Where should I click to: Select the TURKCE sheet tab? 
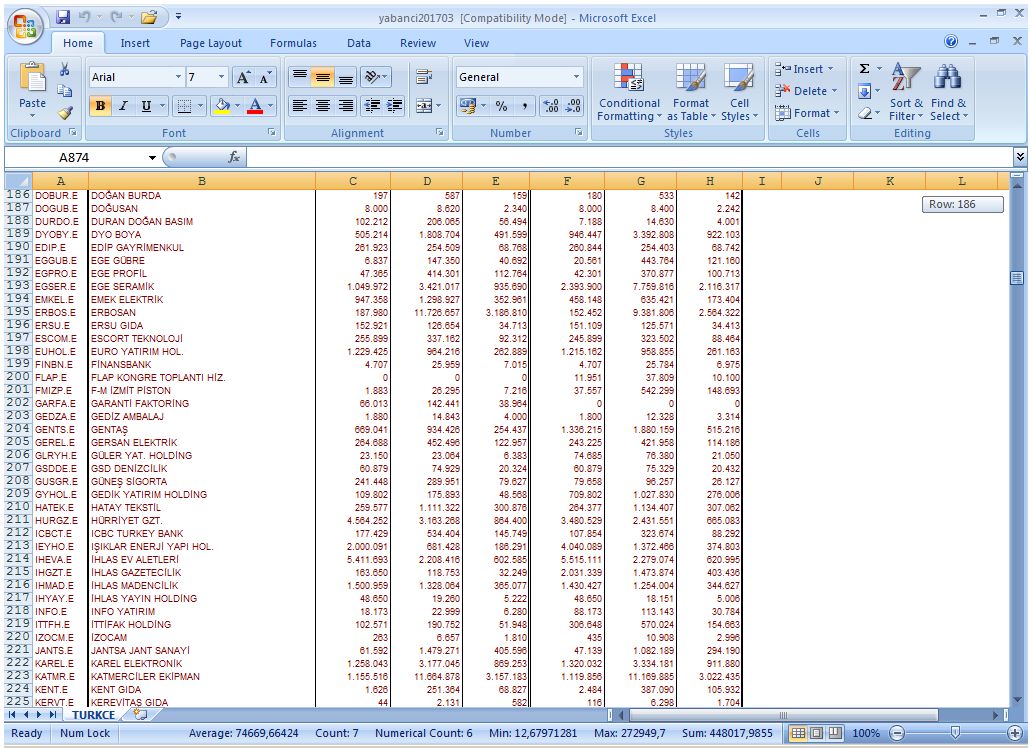[x=93, y=714]
